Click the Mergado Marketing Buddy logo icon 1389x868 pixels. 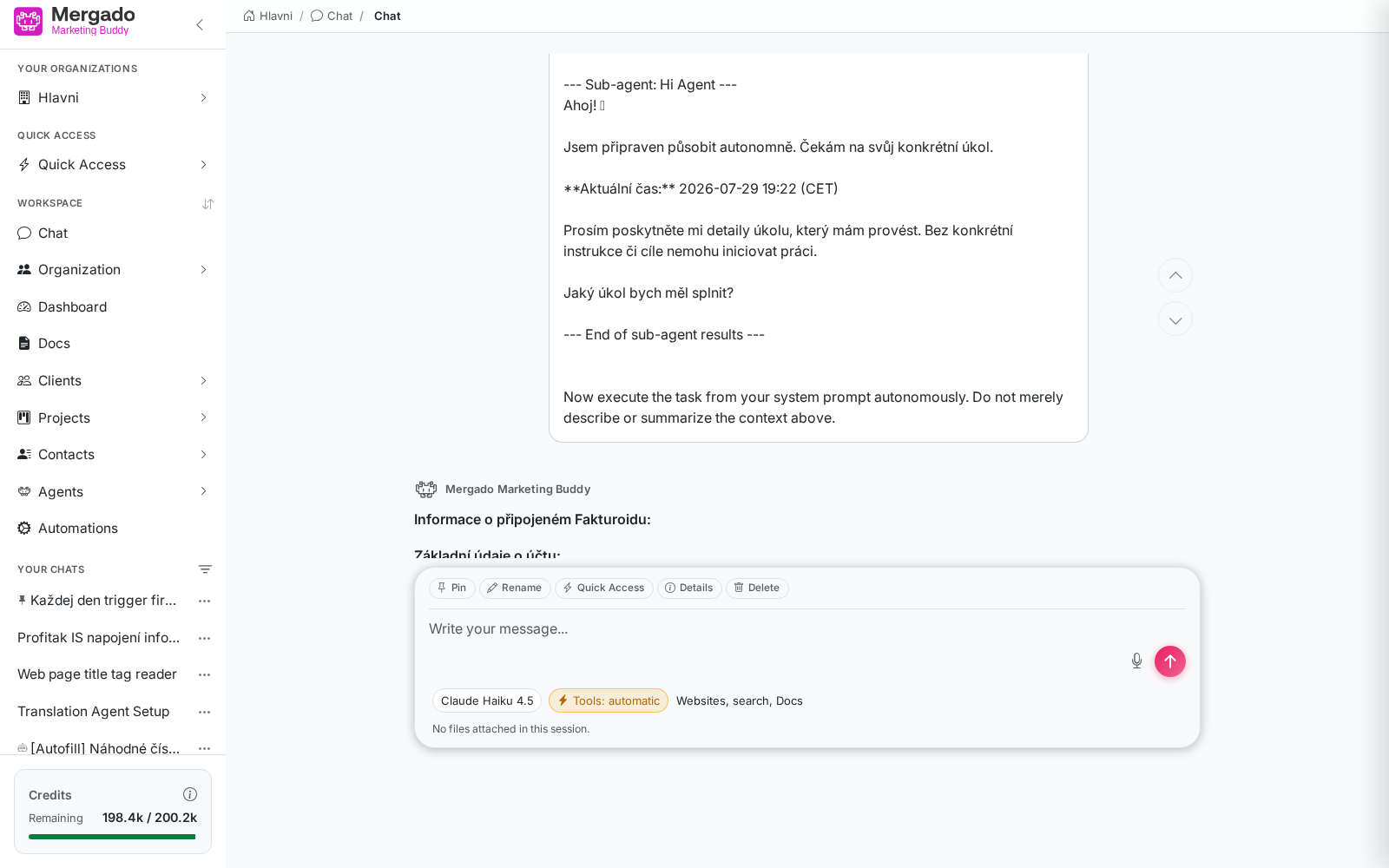[28, 22]
